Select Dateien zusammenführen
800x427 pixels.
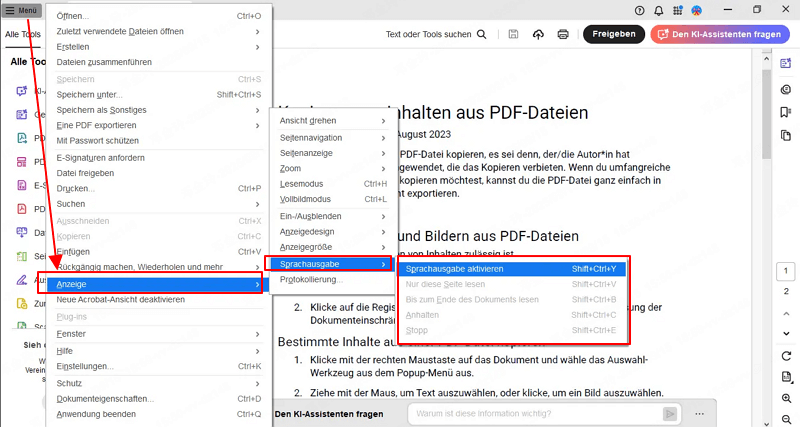click(158, 62)
